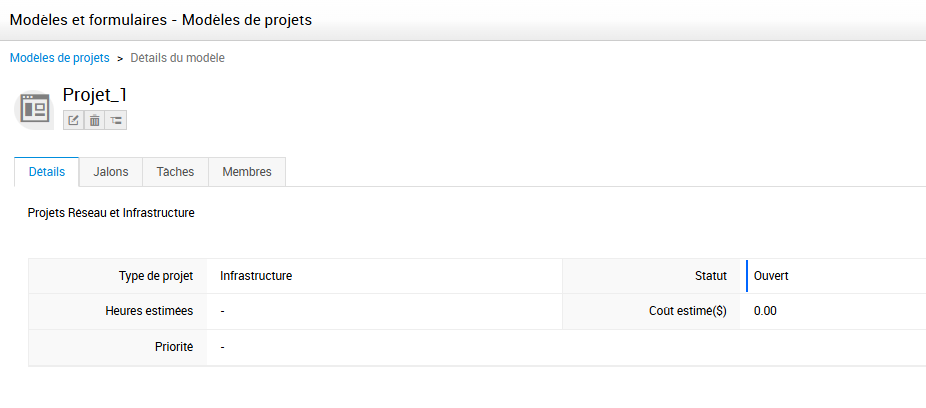This screenshot has height=408, width=926.
Task: Click the Ouvert status value
Action: coord(771,276)
